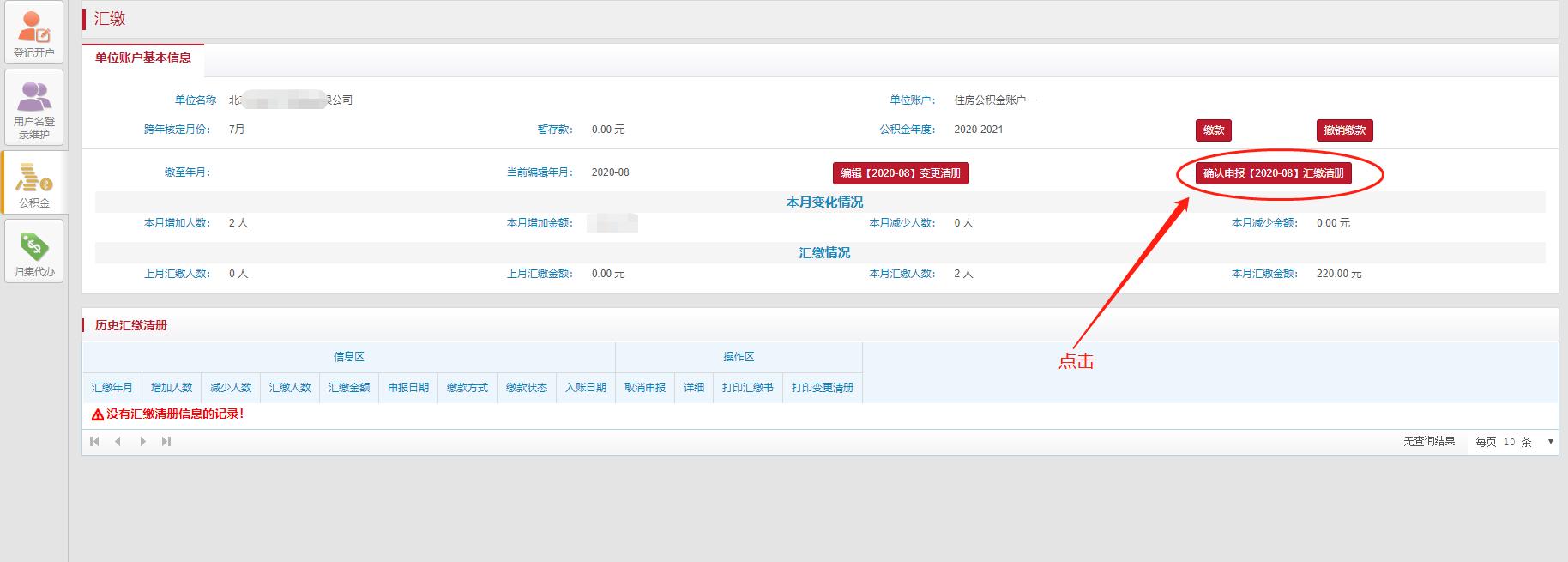Click the 入账日期 column header

(x=586, y=388)
